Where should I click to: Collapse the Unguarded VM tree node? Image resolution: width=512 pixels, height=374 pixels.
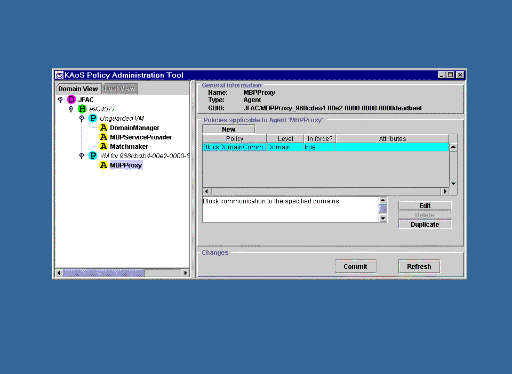point(81,118)
